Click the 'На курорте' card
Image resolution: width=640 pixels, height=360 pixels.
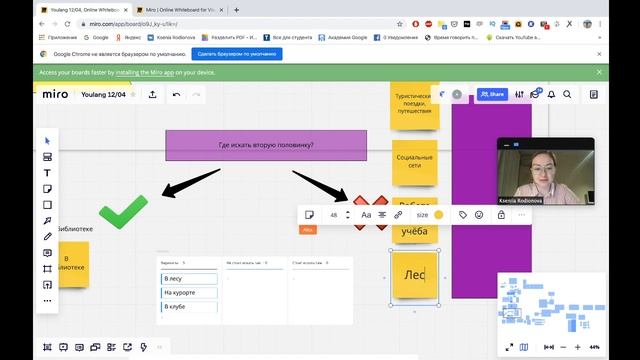pos(189,293)
